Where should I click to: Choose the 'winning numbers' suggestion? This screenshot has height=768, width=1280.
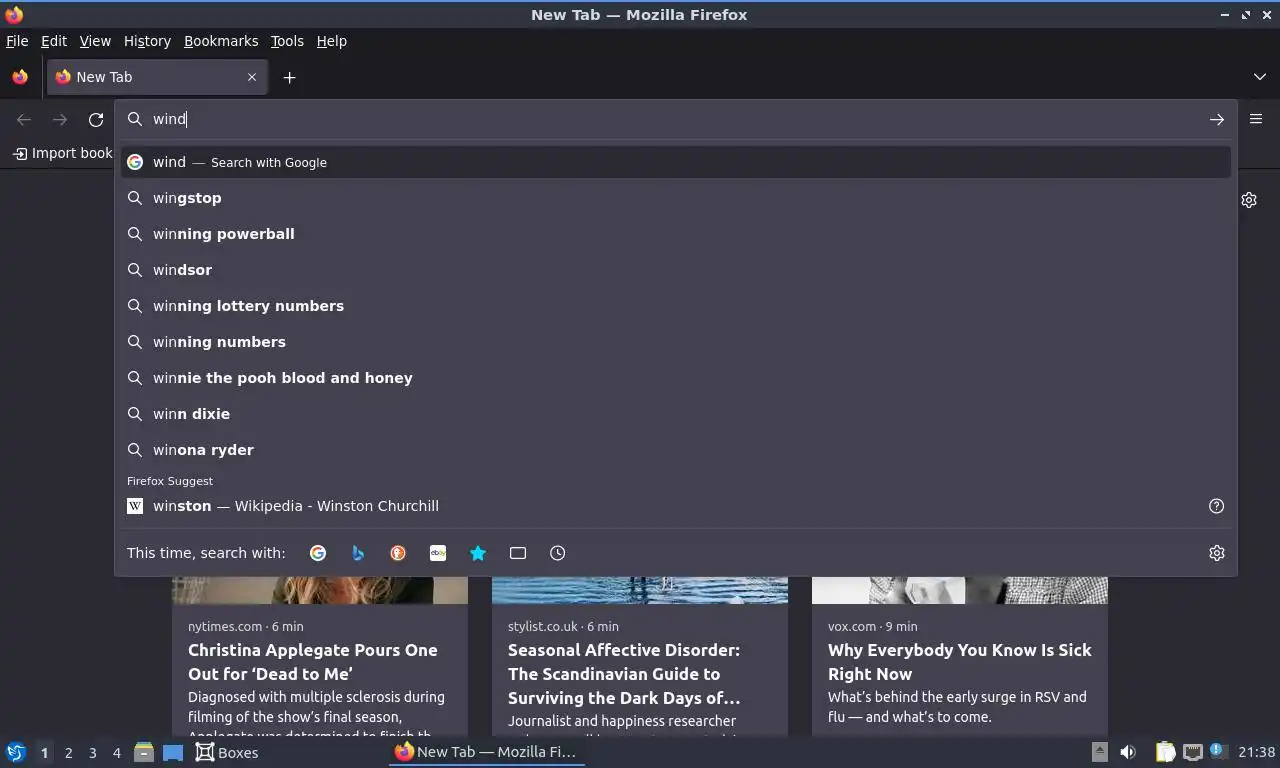click(x=676, y=342)
